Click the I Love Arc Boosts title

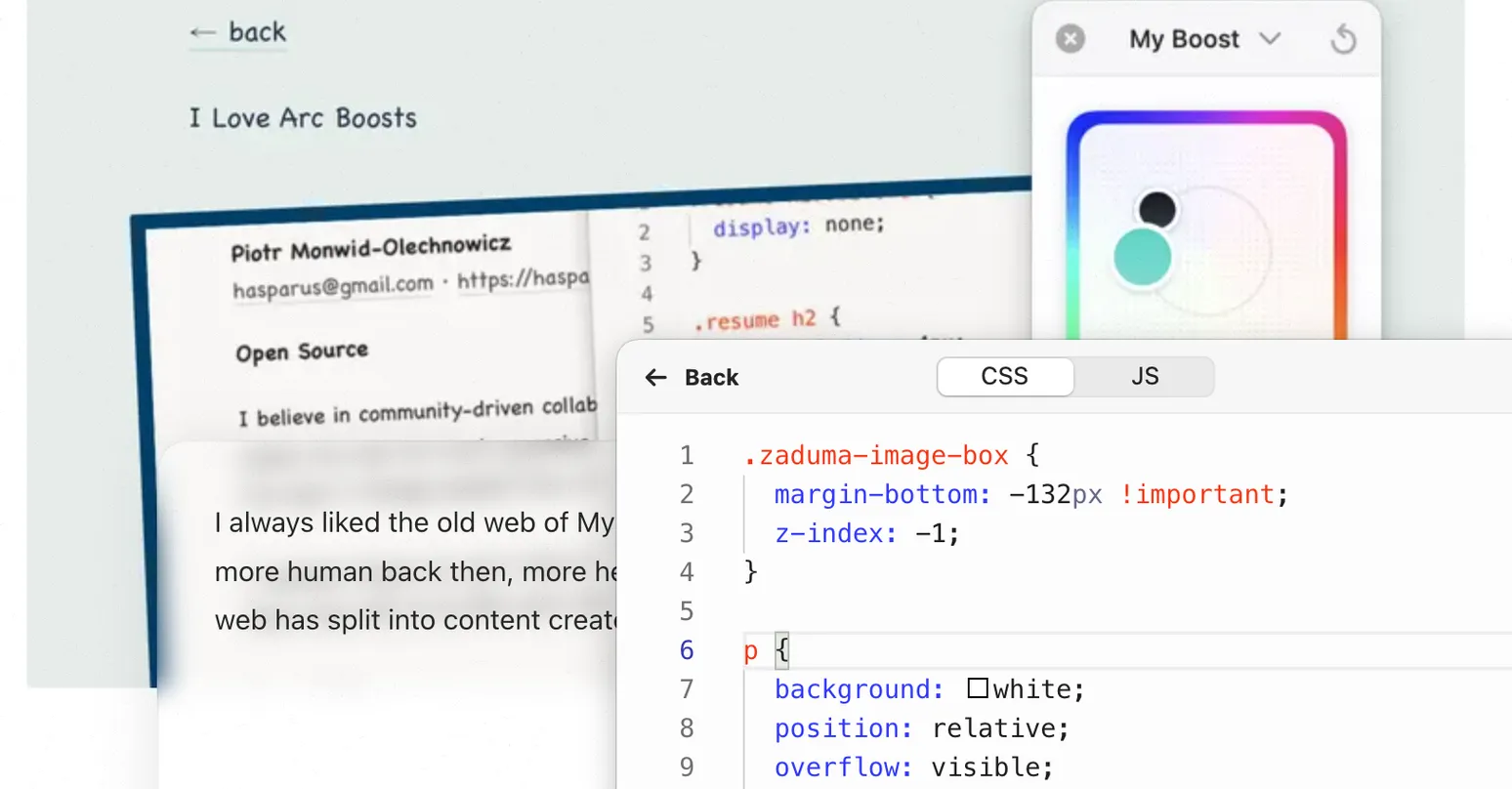[x=303, y=119]
